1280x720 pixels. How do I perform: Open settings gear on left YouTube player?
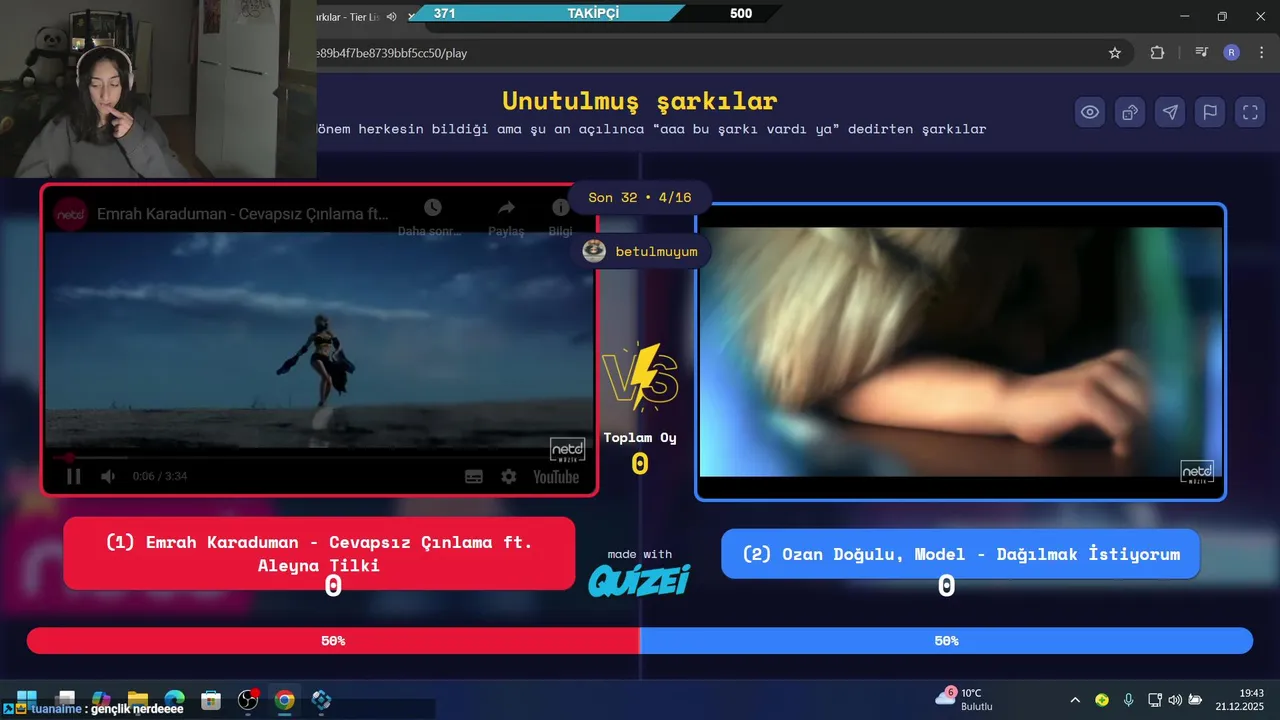(x=509, y=477)
